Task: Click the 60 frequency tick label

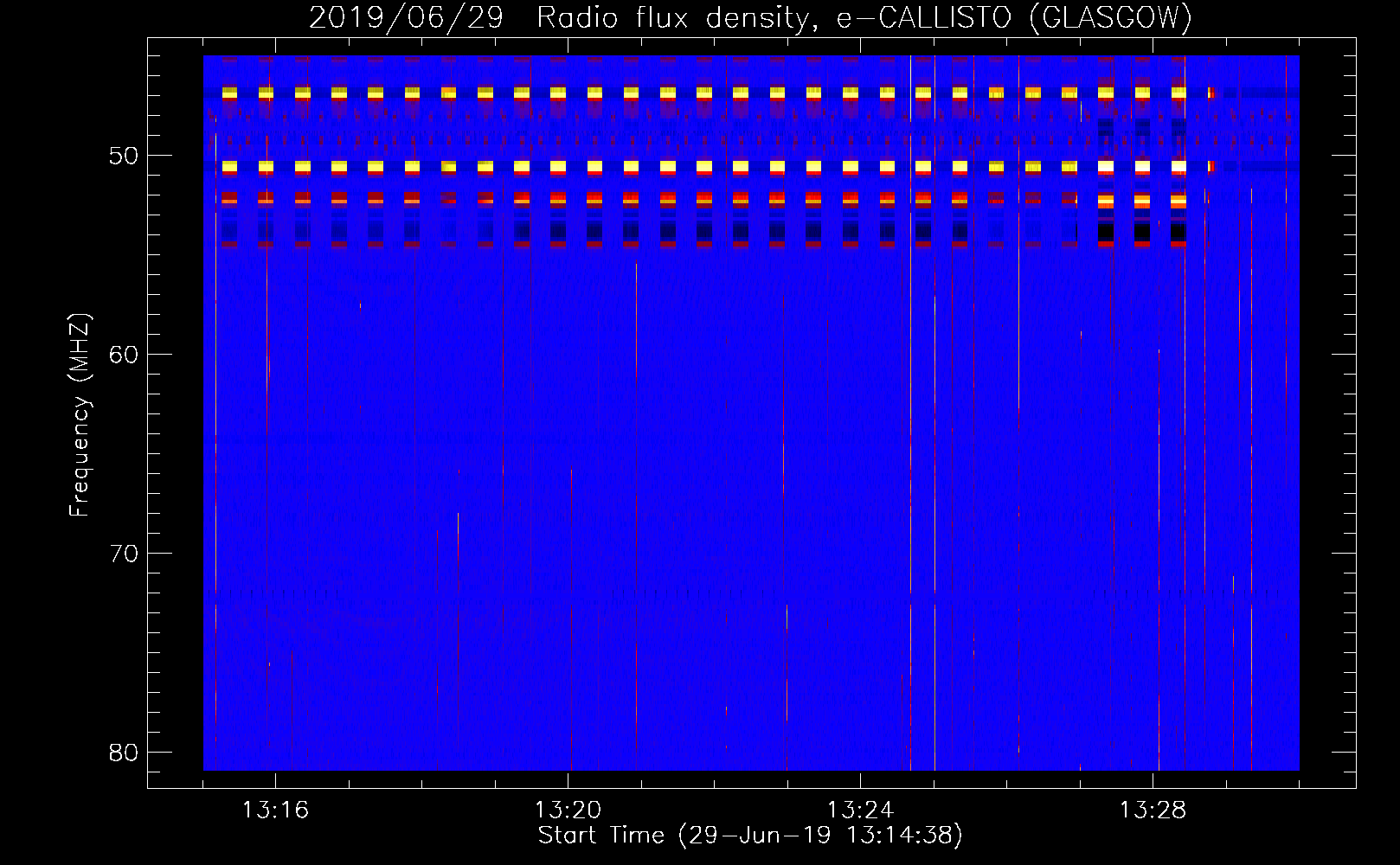Action: point(124,355)
